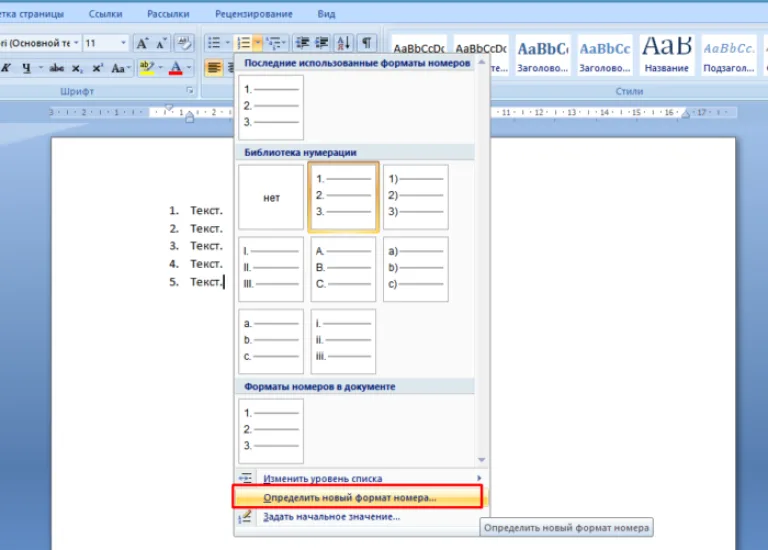The height and width of the screenshot is (550, 768).
Task: Click the numbered list button
Action: click(x=243, y=43)
